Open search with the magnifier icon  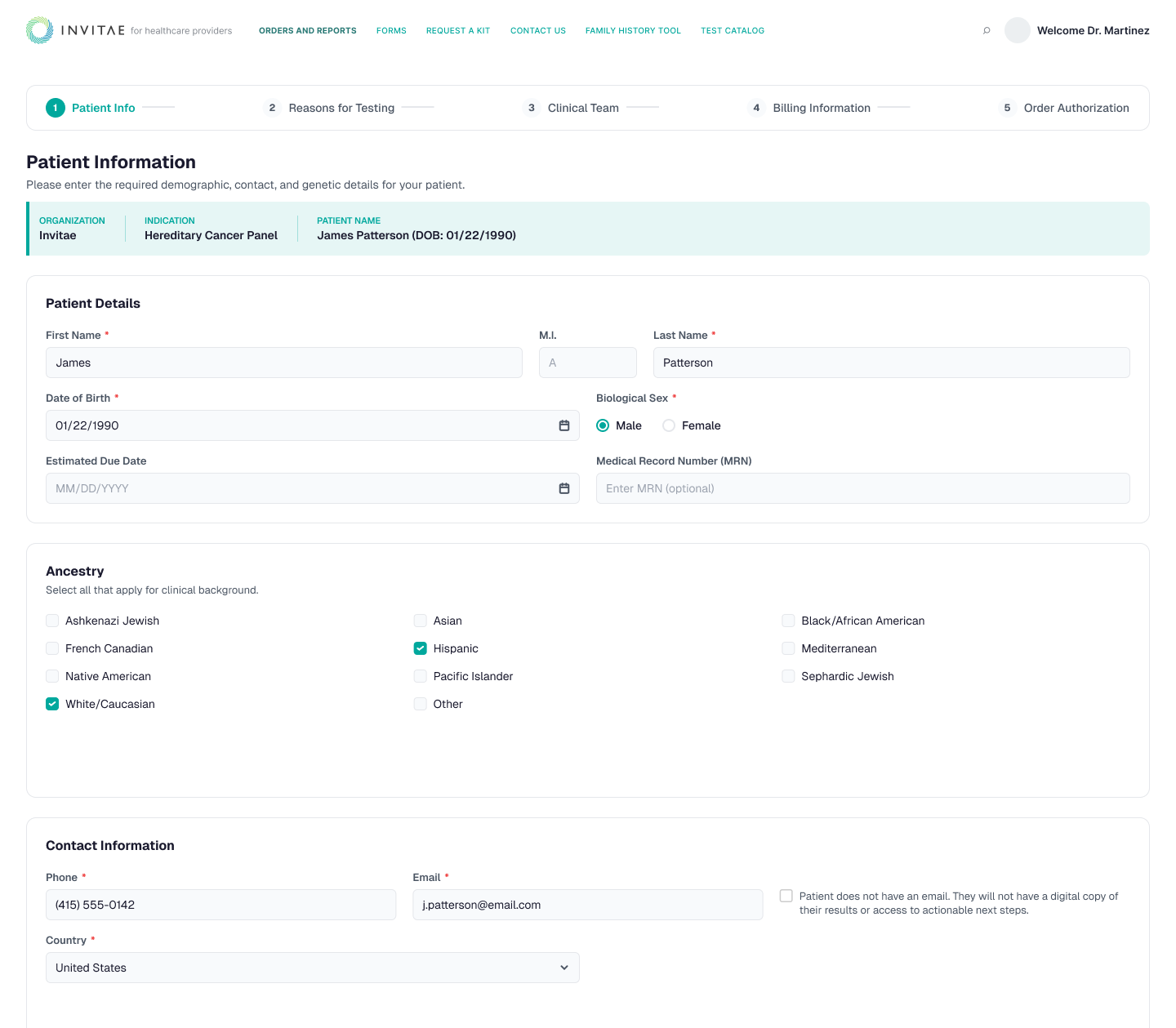tap(987, 30)
